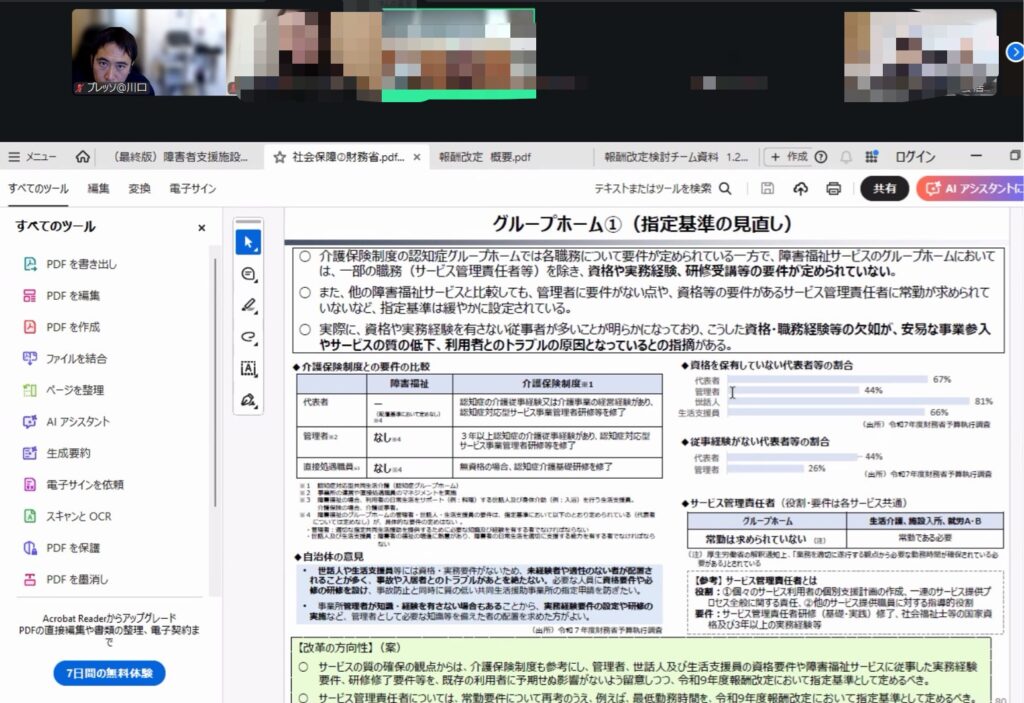Open スキャンと OCR tool
Image resolution: width=1024 pixels, height=703 pixels.
tap(78, 516)
